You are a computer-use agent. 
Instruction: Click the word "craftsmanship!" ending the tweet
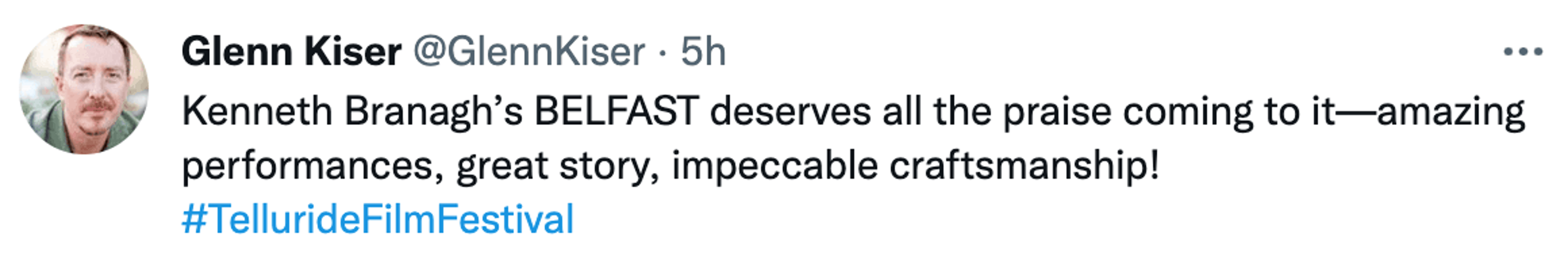[x=1024, y=166]
